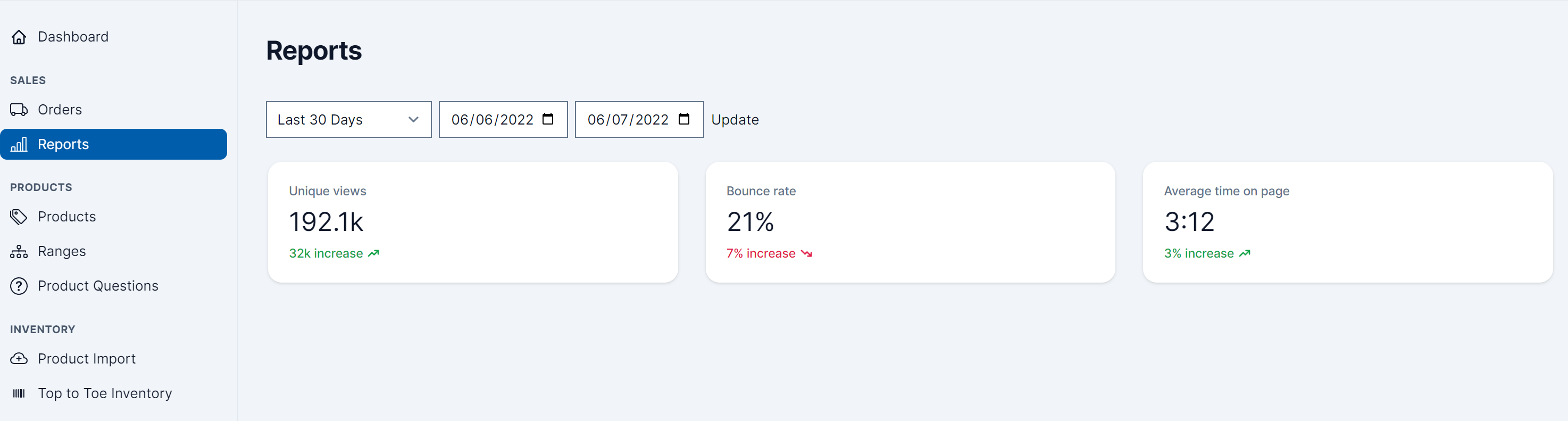Click the red downward arrow under Bounce rate
This screenshot has height=421, width=1568.
click(x=806, y=253)
